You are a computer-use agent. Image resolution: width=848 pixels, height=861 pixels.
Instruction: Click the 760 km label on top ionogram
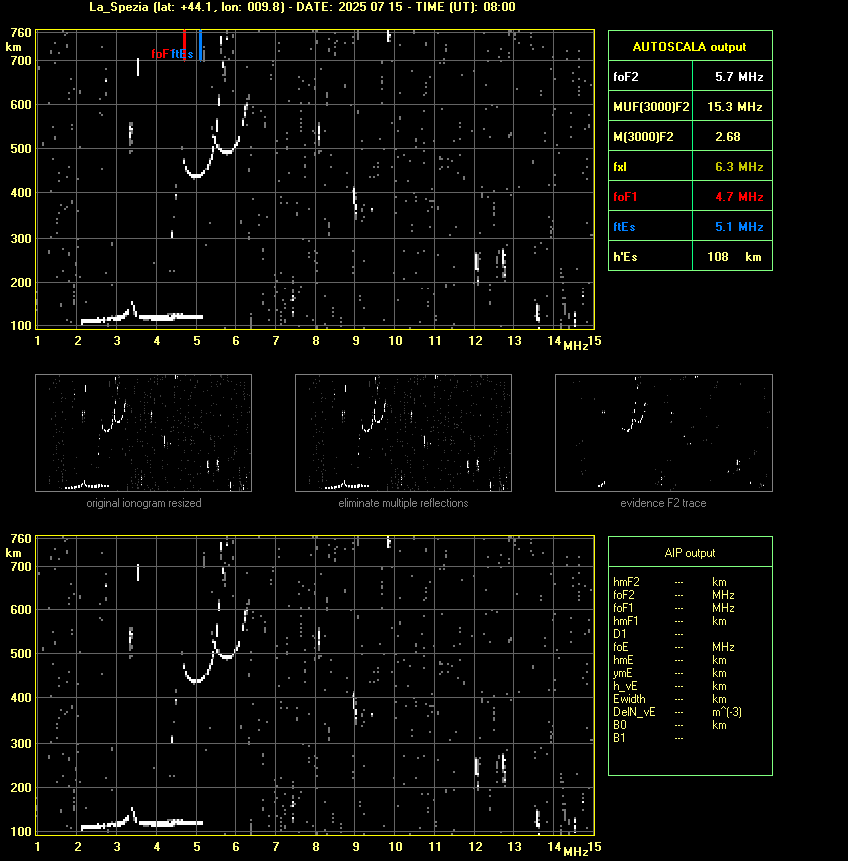point(21,33)
